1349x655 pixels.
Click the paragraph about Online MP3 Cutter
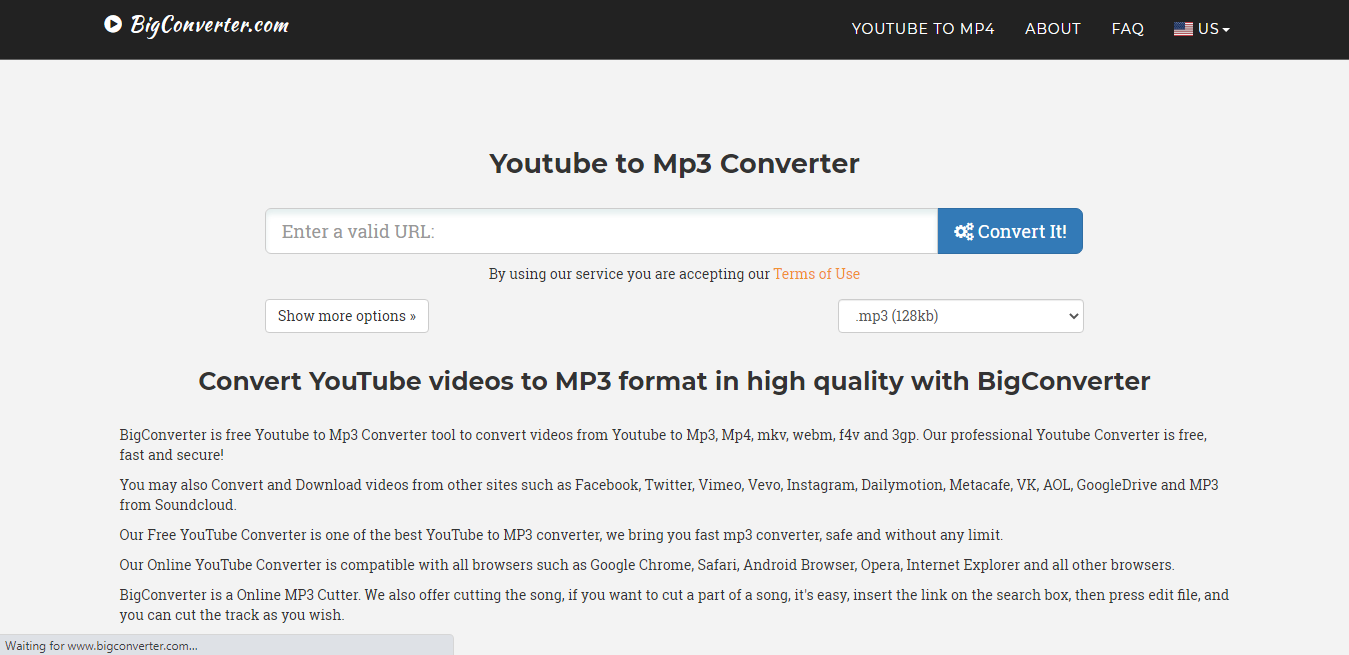pos(674,605)
